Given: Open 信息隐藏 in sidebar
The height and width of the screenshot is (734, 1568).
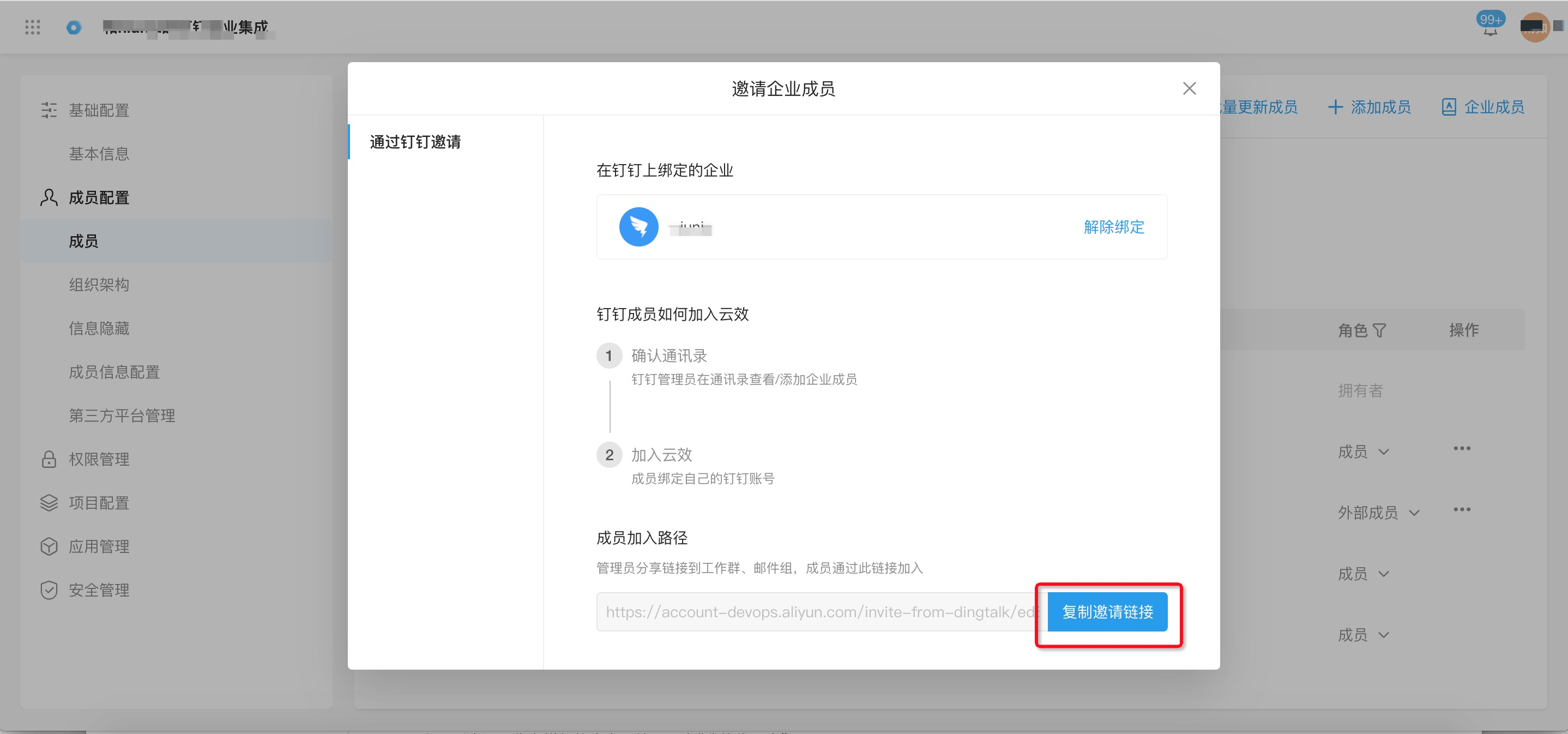Looking at the screenshot, I should click(x=99, y=329).
